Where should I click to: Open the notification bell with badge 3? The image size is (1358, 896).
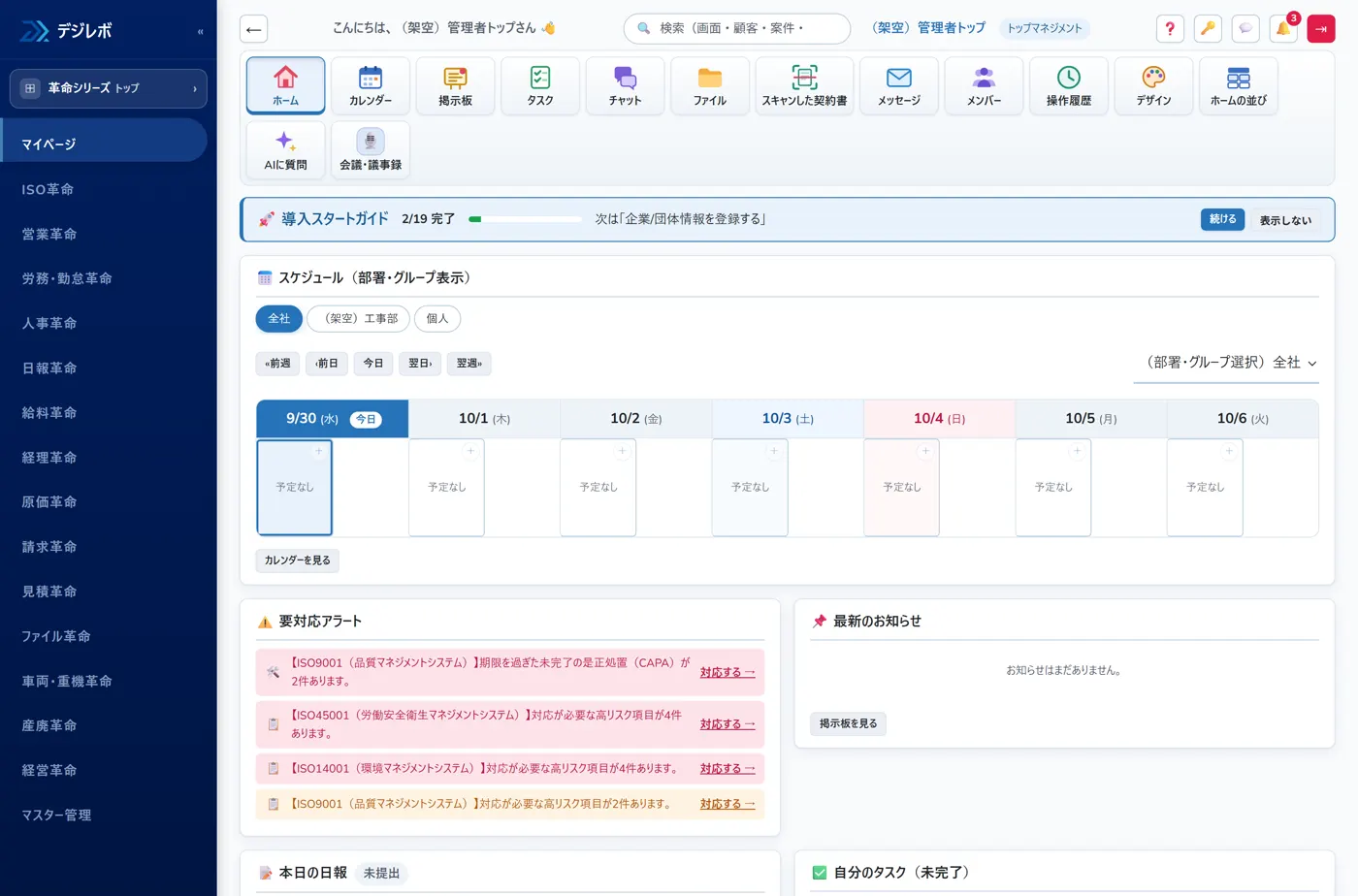pyautogui.click(x=1283, y=29)
